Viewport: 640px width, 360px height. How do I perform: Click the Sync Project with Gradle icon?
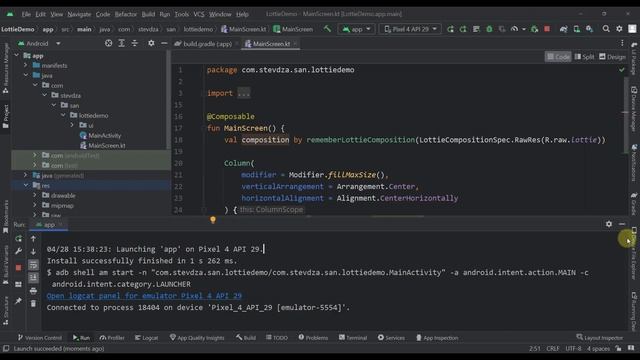563,29
